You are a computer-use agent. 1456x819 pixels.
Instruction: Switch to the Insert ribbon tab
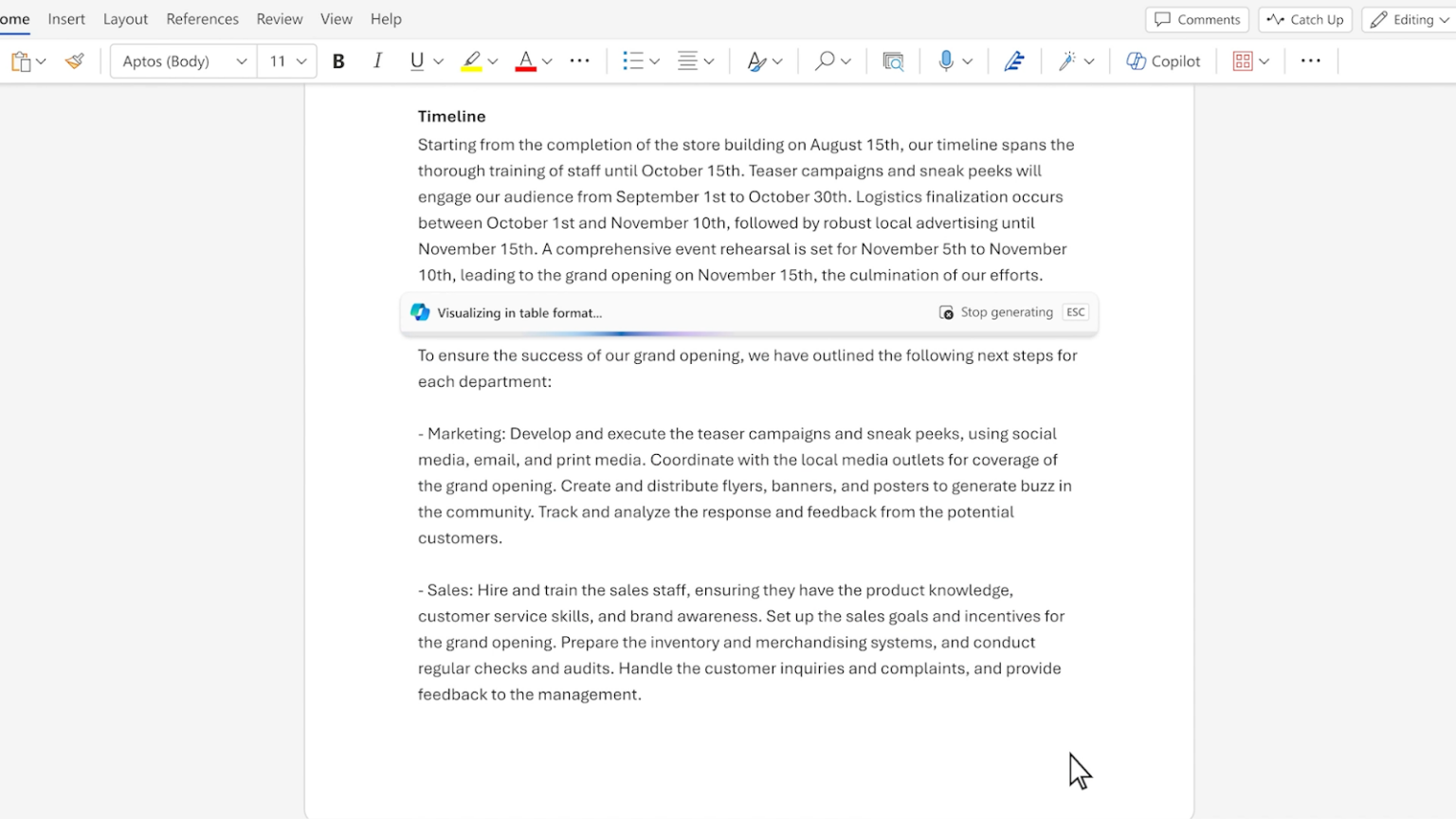point(66,18)
